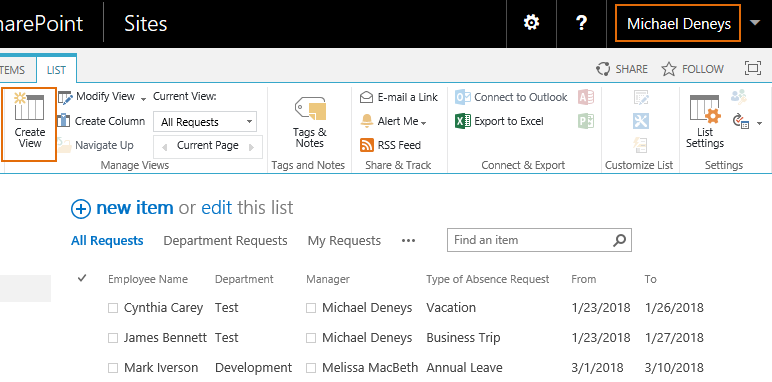772x382 pixels.
Task: Switch to the Department Requests view
Action: (225, 241)
